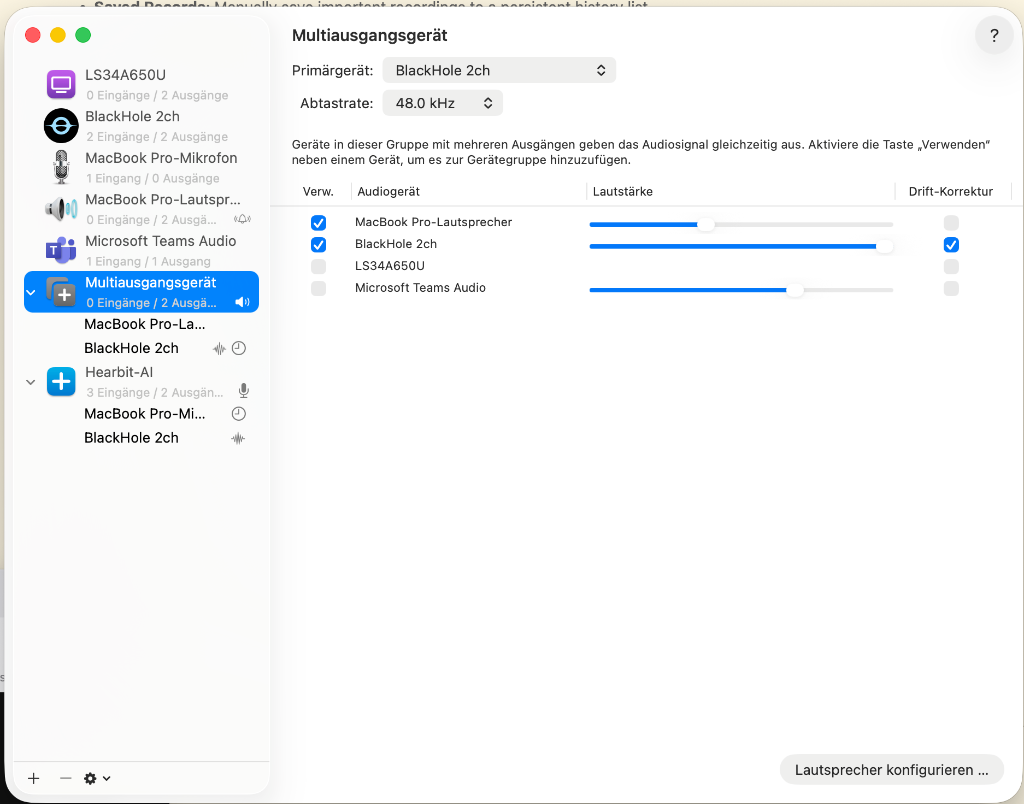Uncheck Verwenden for BlackHole 2ch
This screenshot has width=1024, height=804.
[x=318, y=245]
